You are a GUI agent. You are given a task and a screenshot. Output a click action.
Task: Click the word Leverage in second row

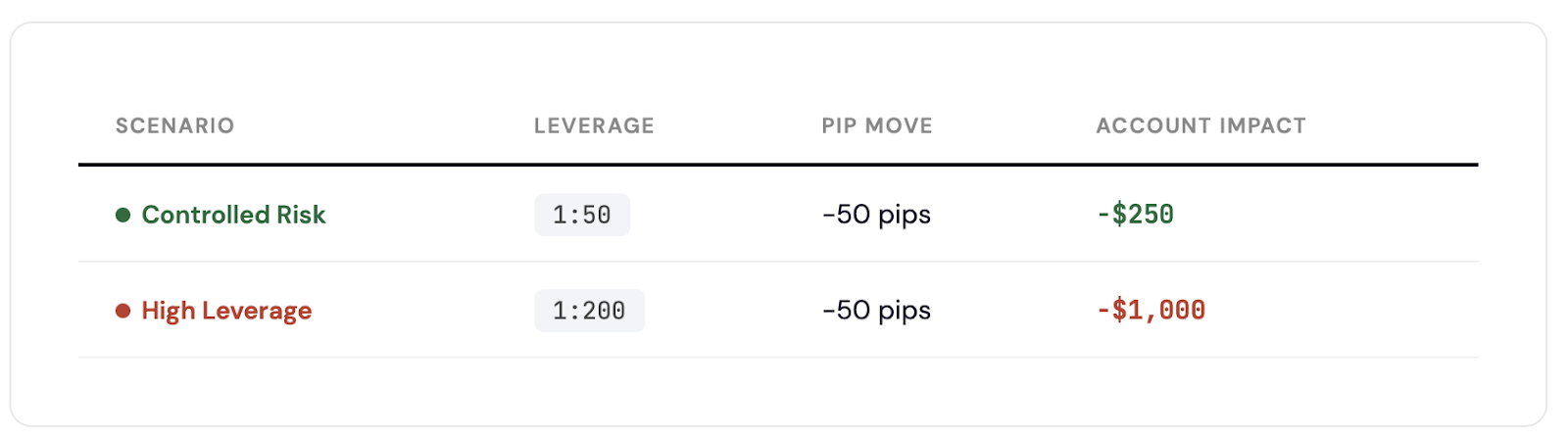pos(257,312)
